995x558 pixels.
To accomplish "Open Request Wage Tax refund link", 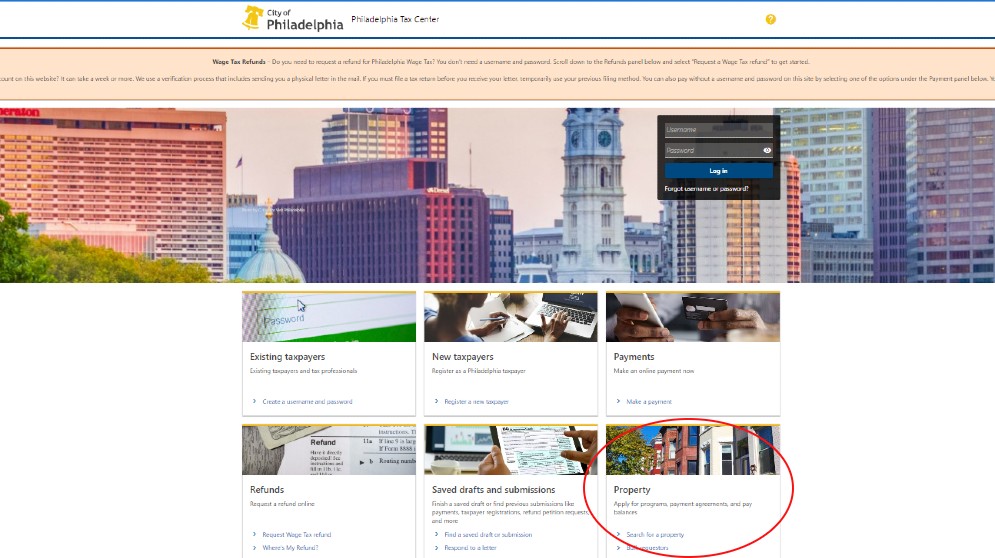I will (x=296, y=535).
